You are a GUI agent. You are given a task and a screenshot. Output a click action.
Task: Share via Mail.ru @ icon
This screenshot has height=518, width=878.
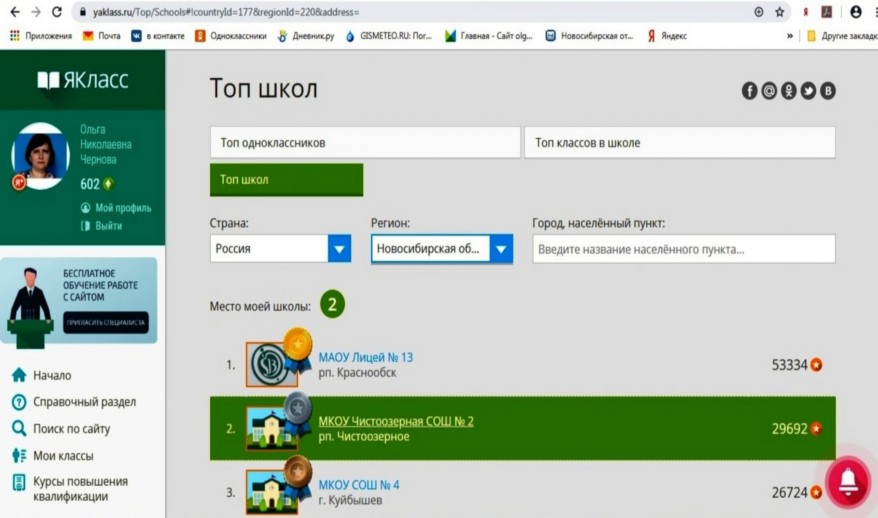point(769,91)
